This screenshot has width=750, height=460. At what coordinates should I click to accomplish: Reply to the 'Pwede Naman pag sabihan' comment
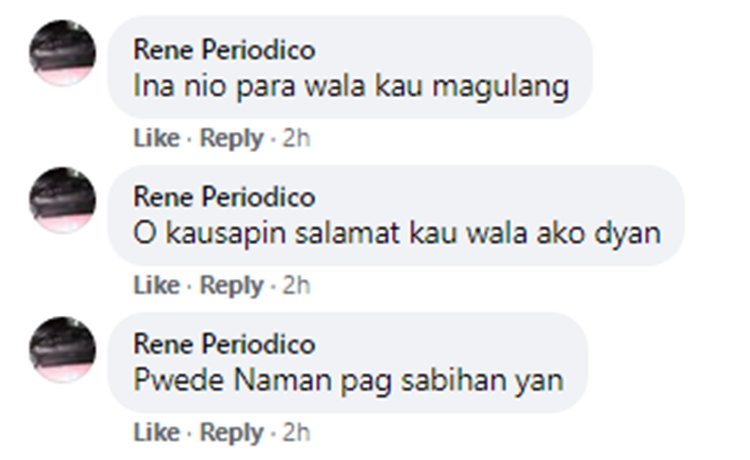tap(232, 434)
